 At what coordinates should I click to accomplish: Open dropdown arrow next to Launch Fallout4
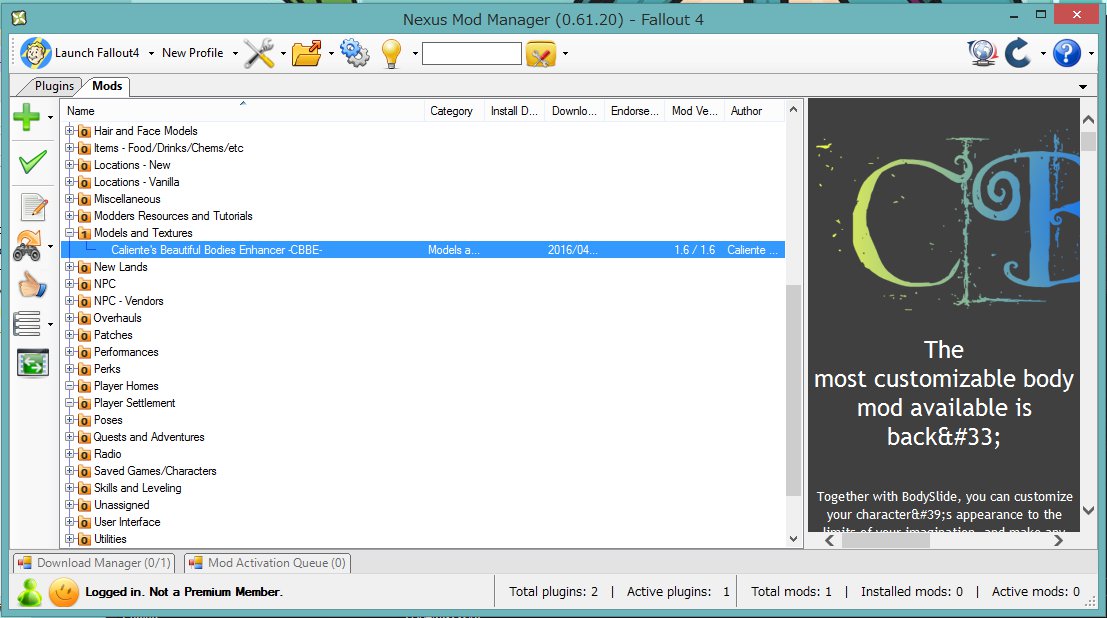(x=150, y=54)
